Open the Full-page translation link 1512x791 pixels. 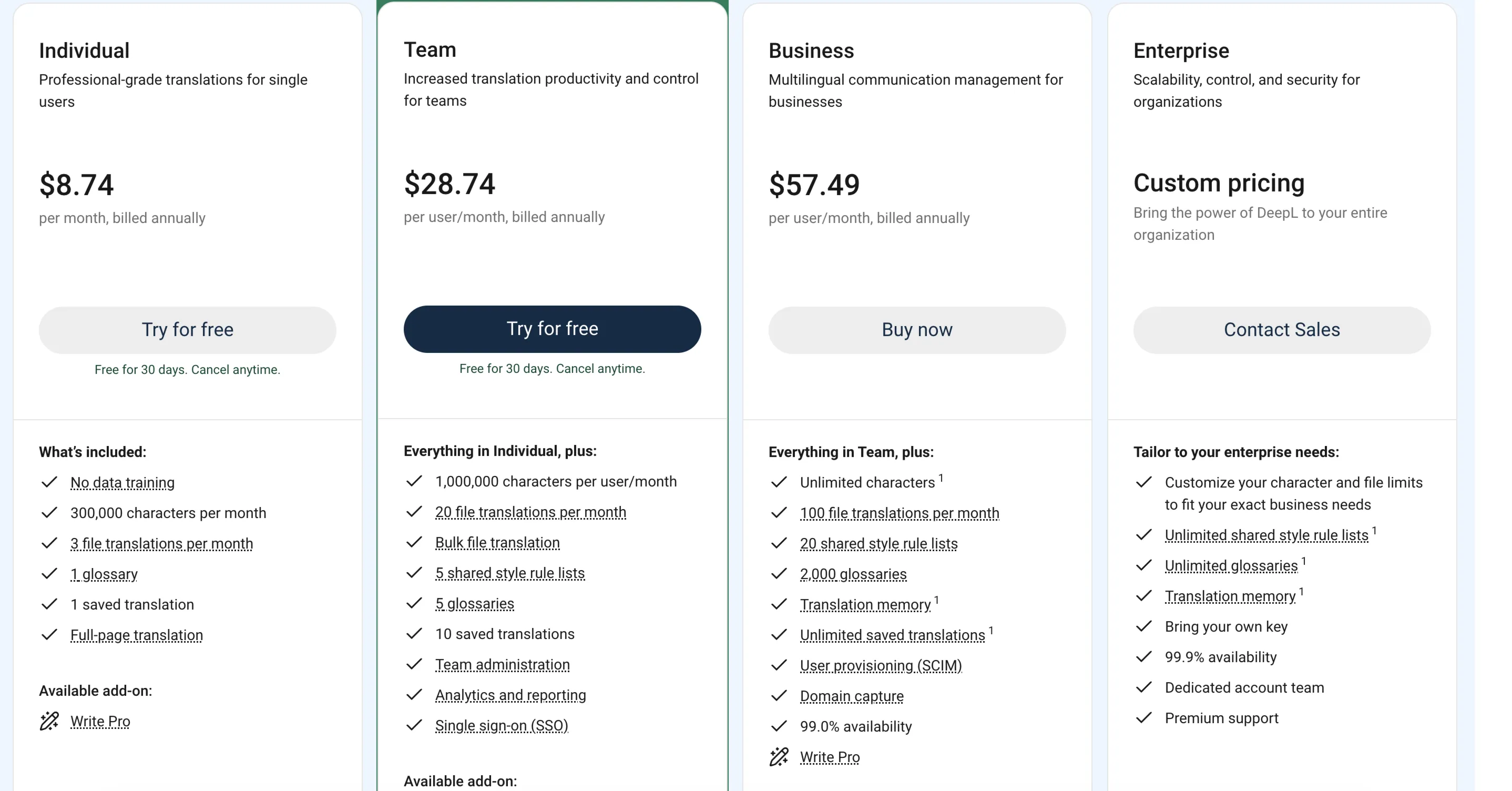click(137, 635)
